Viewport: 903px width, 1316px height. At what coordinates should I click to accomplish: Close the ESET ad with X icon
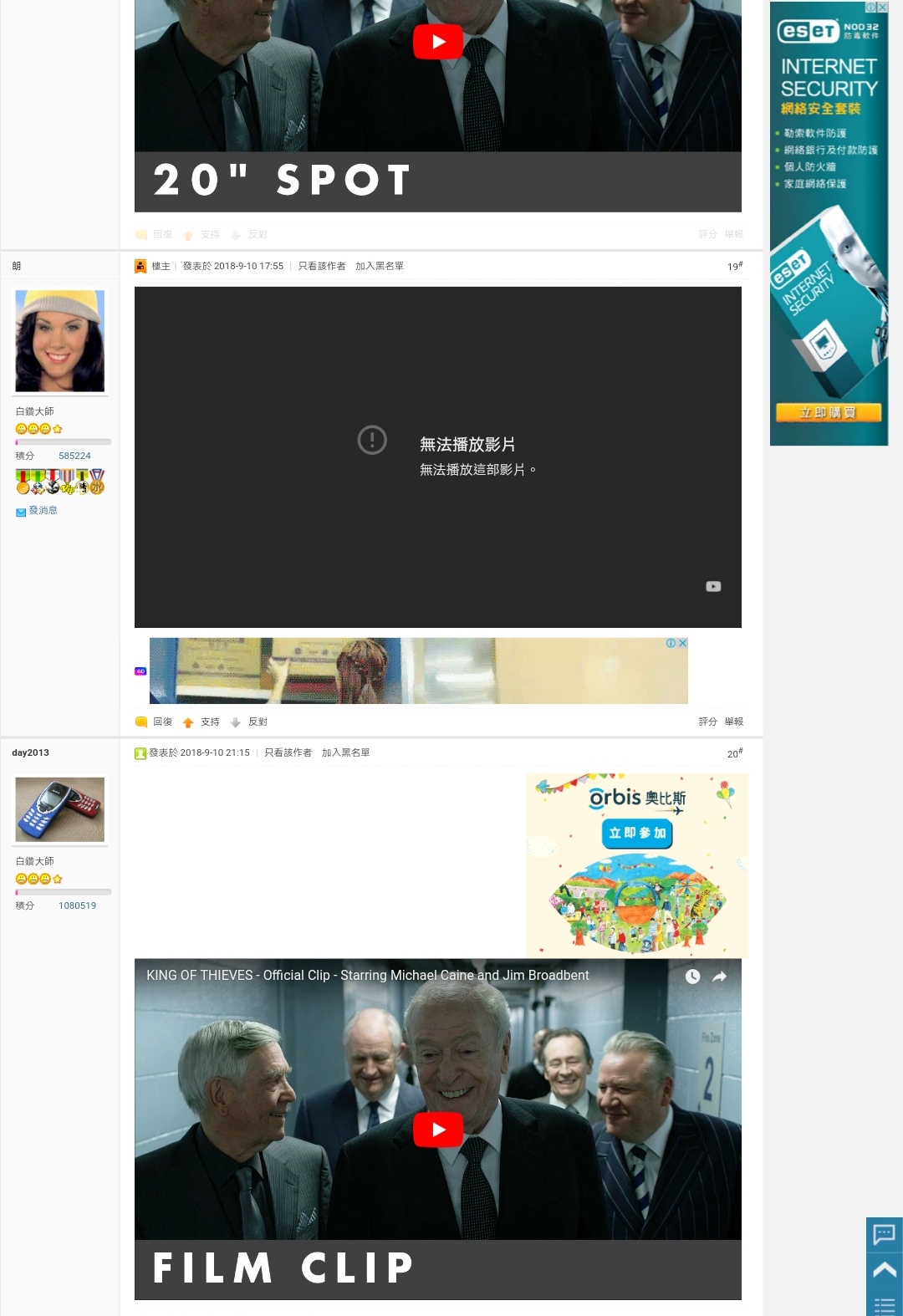coord(882,7)
